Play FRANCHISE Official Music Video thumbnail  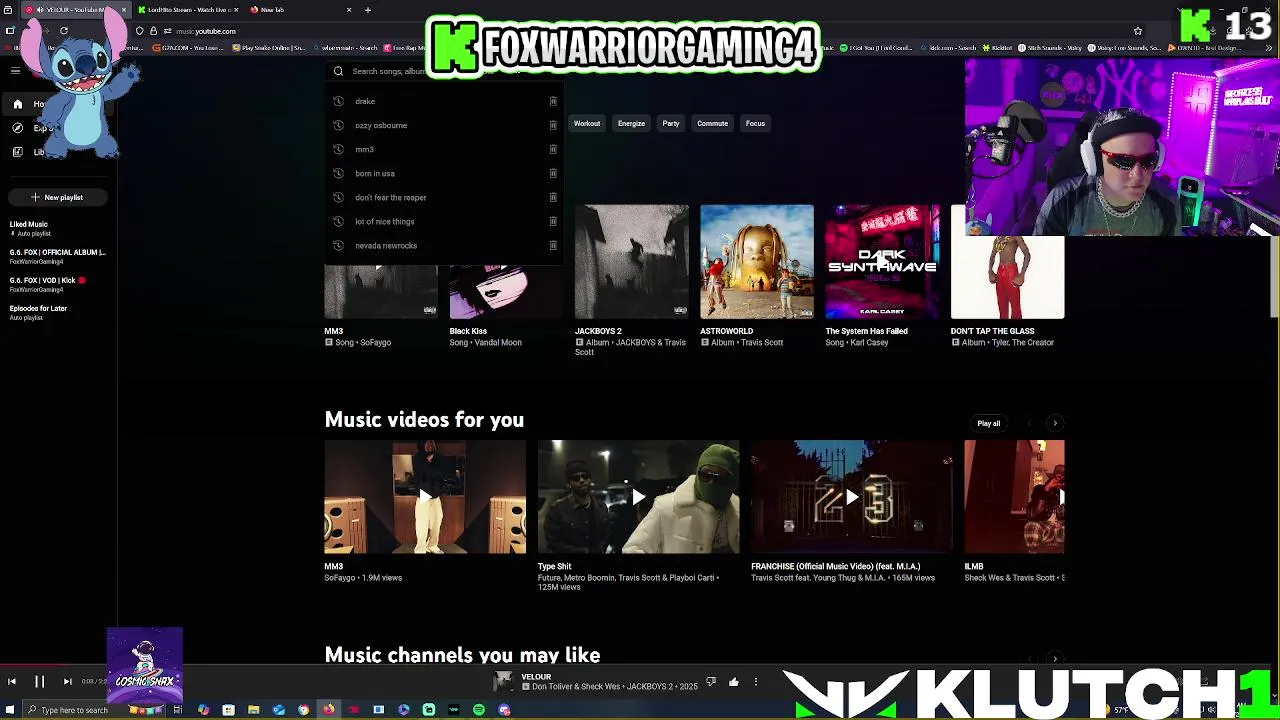click(x=852, y=497)
